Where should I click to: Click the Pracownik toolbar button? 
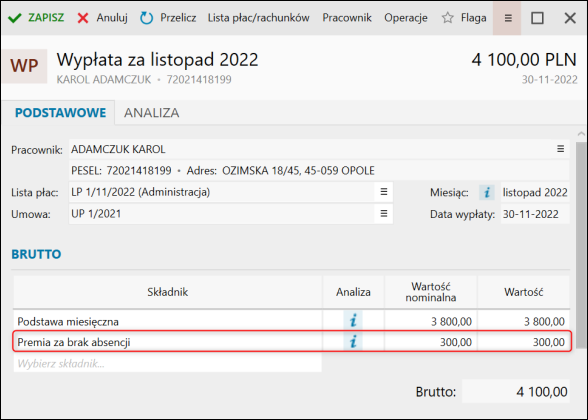pos(347,18)
